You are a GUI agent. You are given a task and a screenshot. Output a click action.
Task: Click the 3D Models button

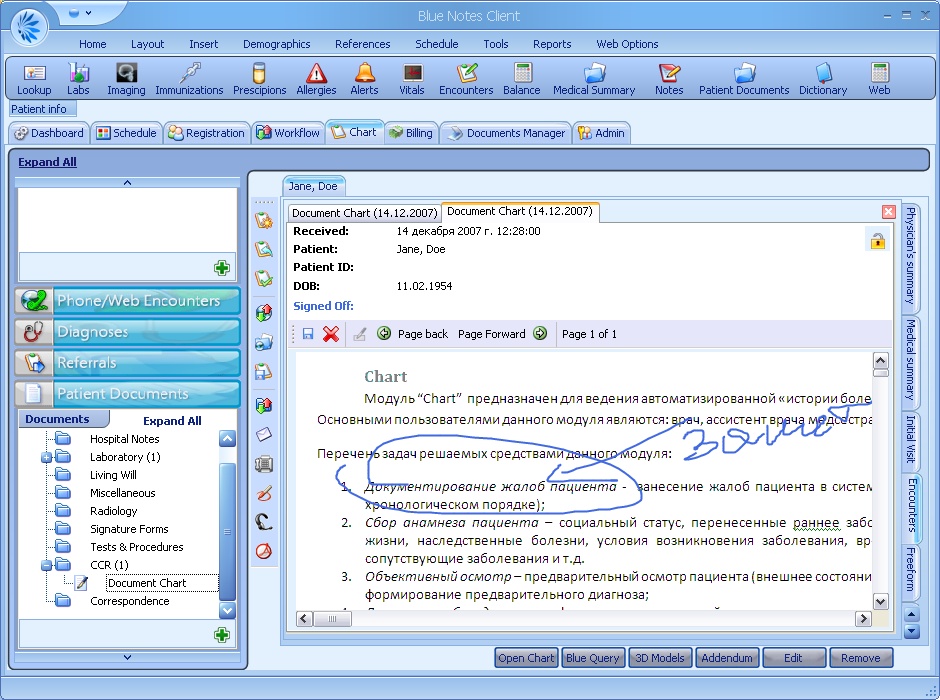[x=659, y=658]
